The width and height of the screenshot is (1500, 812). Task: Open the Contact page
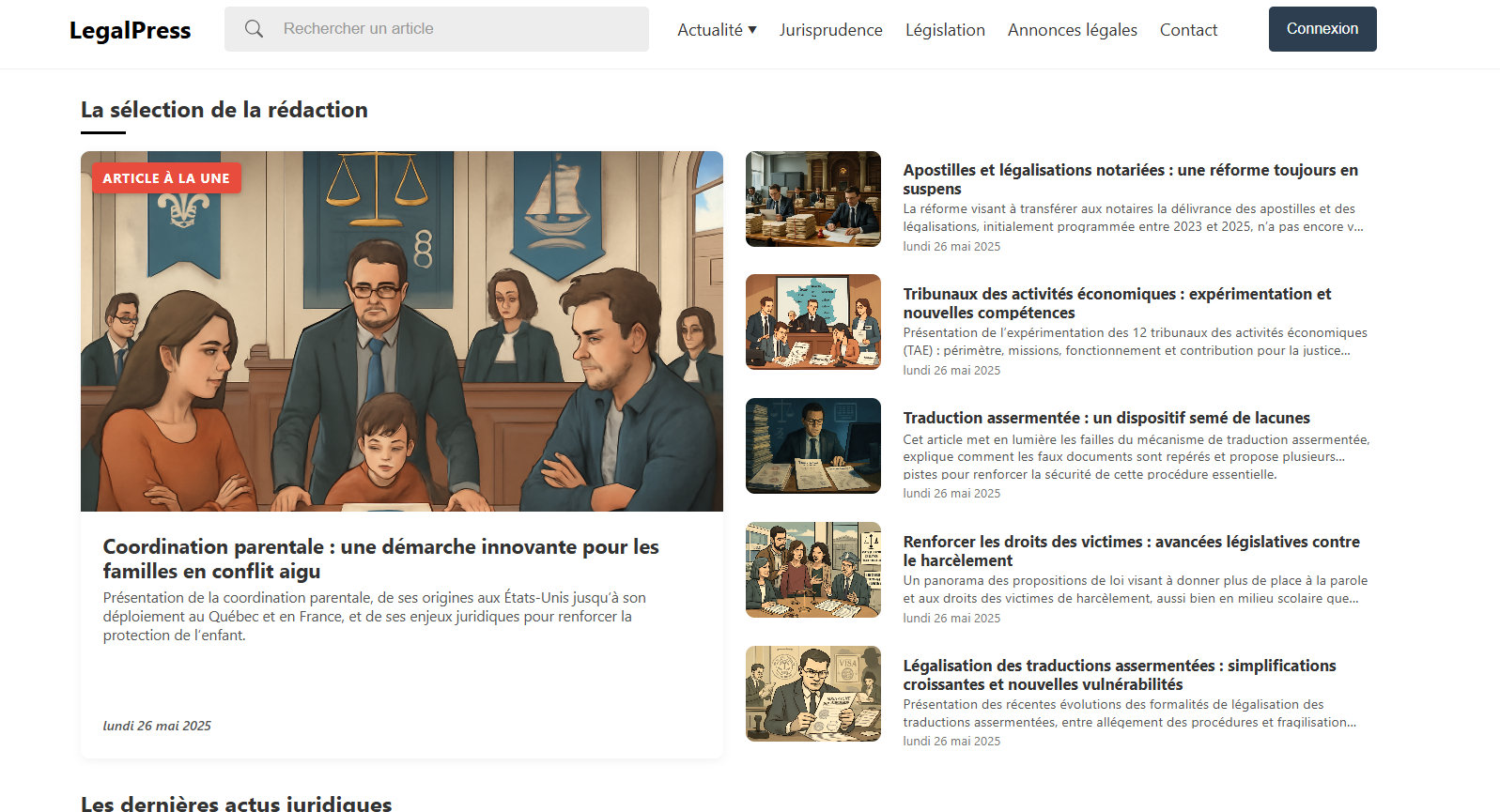click(1188, 30)
